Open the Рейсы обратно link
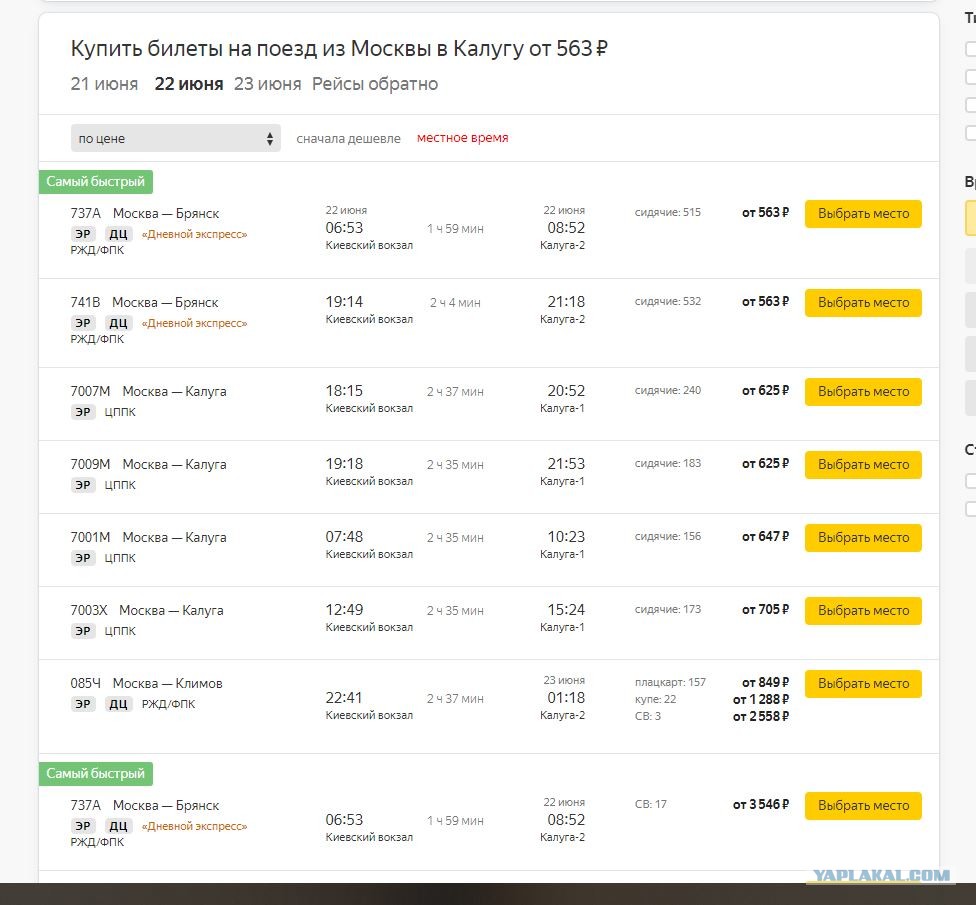Screen dimensions: 976x905 [x=375, y=84]
